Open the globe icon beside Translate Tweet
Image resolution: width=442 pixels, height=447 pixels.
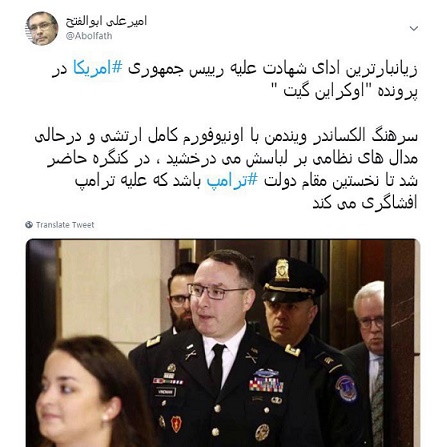29,225
